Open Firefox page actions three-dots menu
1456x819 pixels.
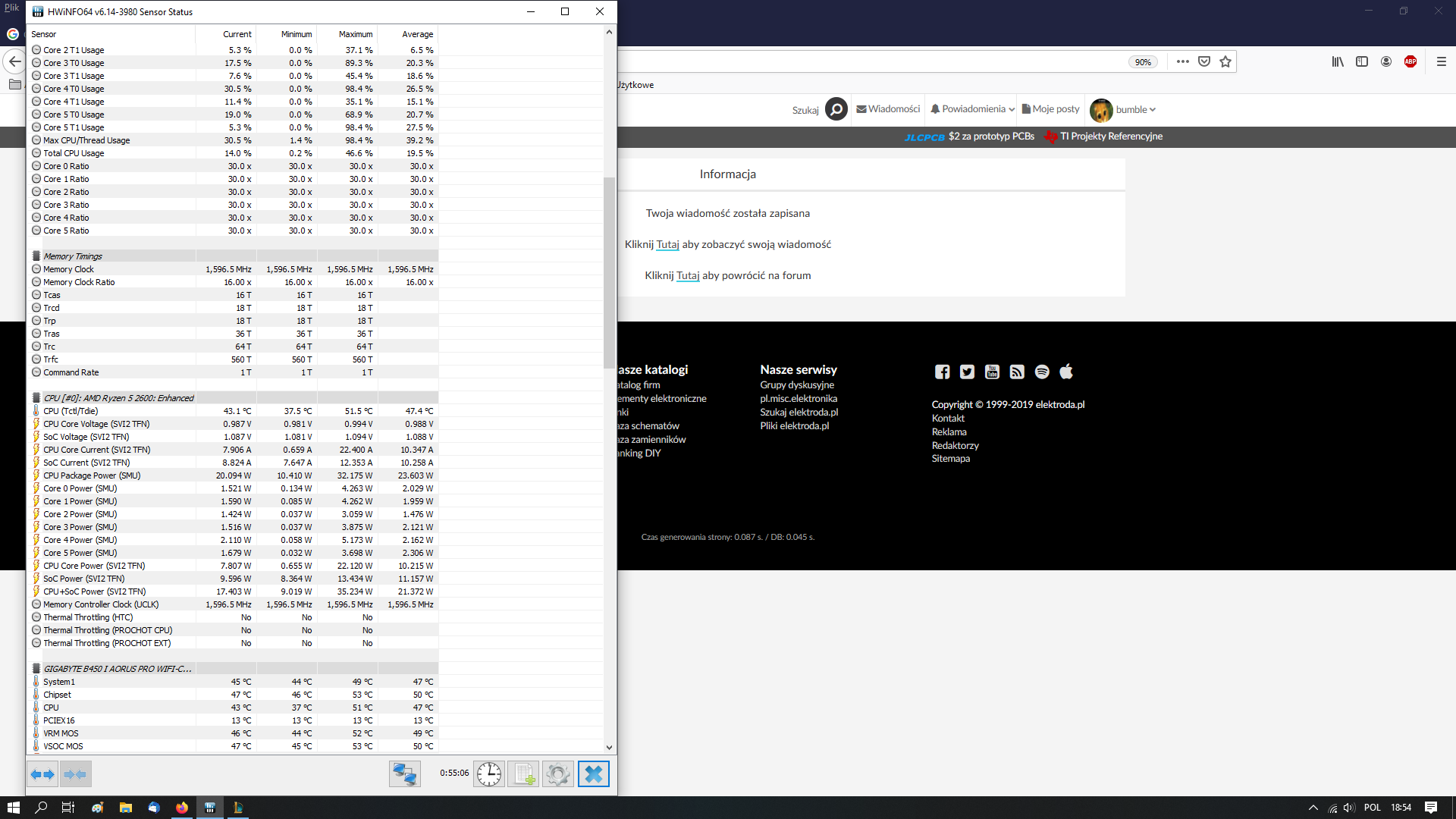(x=1182, y=62)
